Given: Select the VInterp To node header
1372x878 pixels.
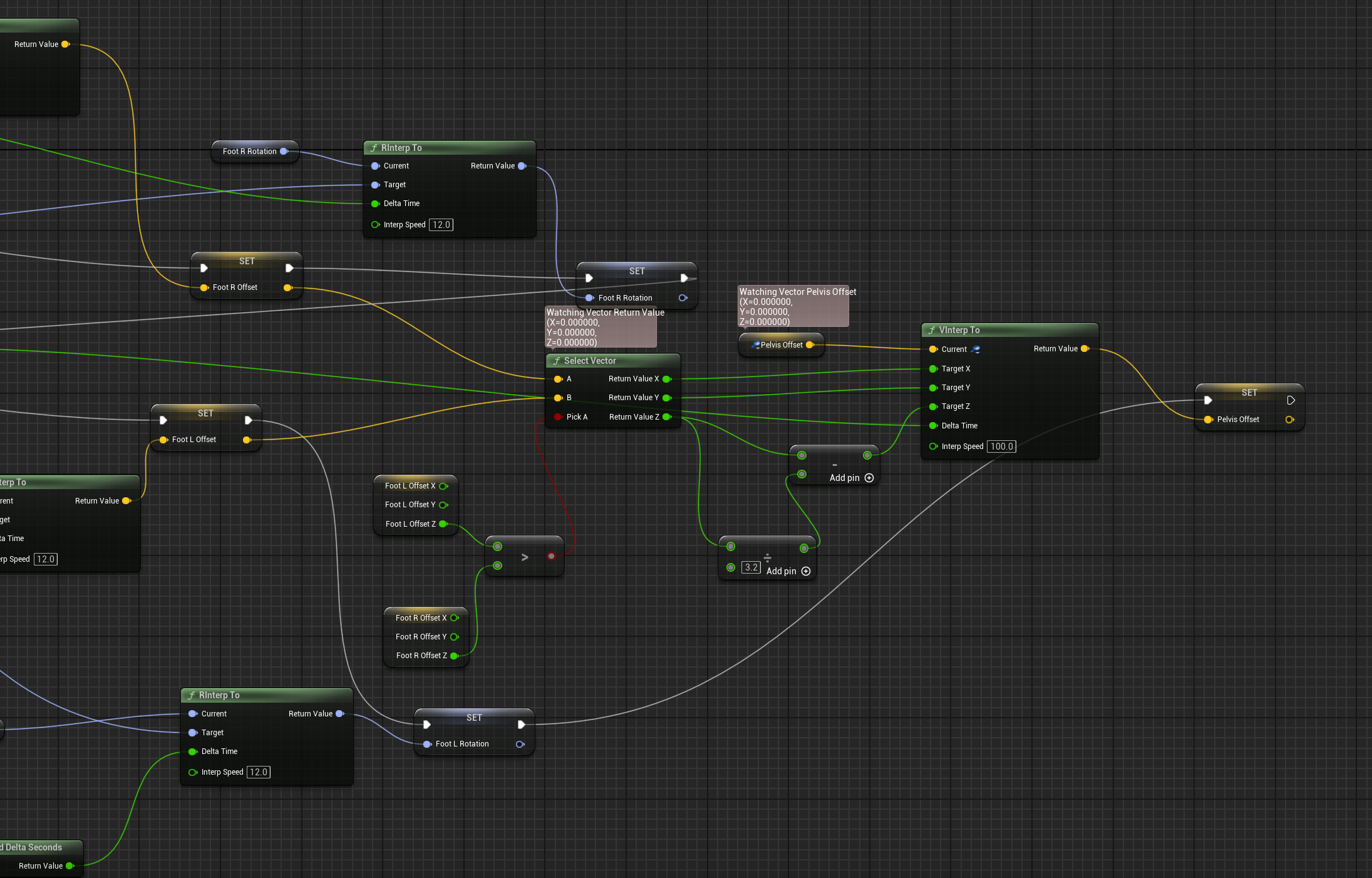Looking at the screenshot, I should (x=959, y=330).
